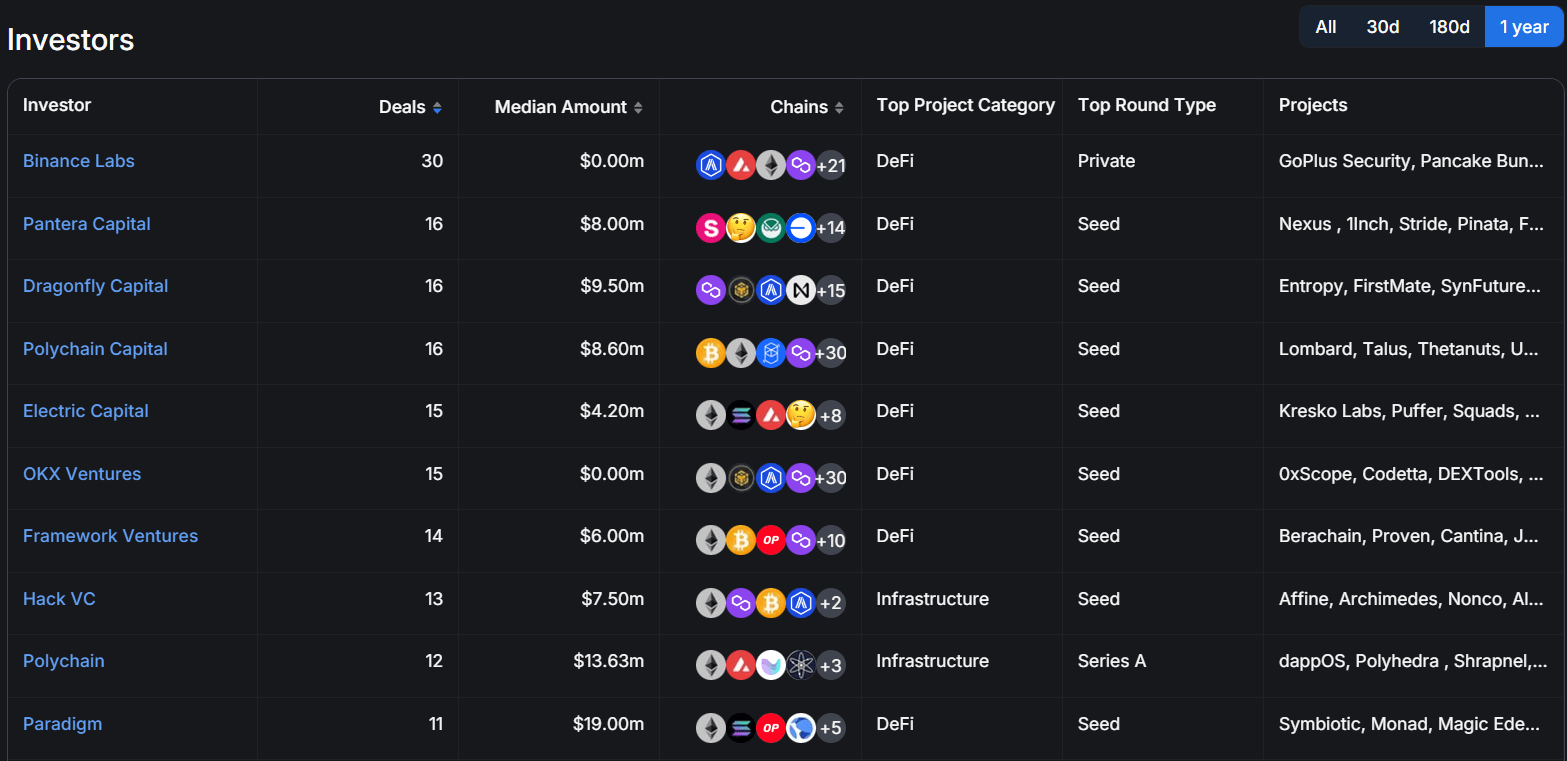
Task: Show the +30 extra chains for Polychain Capital
Action: click(830, 353)
